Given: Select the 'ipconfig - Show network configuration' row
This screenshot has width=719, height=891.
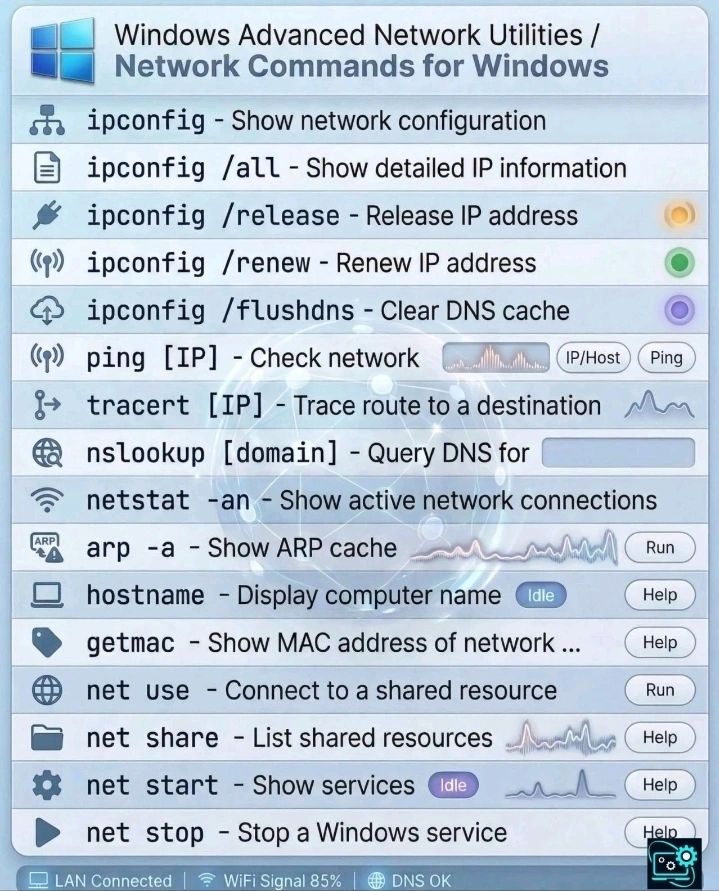Looking at the screenshot, I should click(x=359, y=120).
